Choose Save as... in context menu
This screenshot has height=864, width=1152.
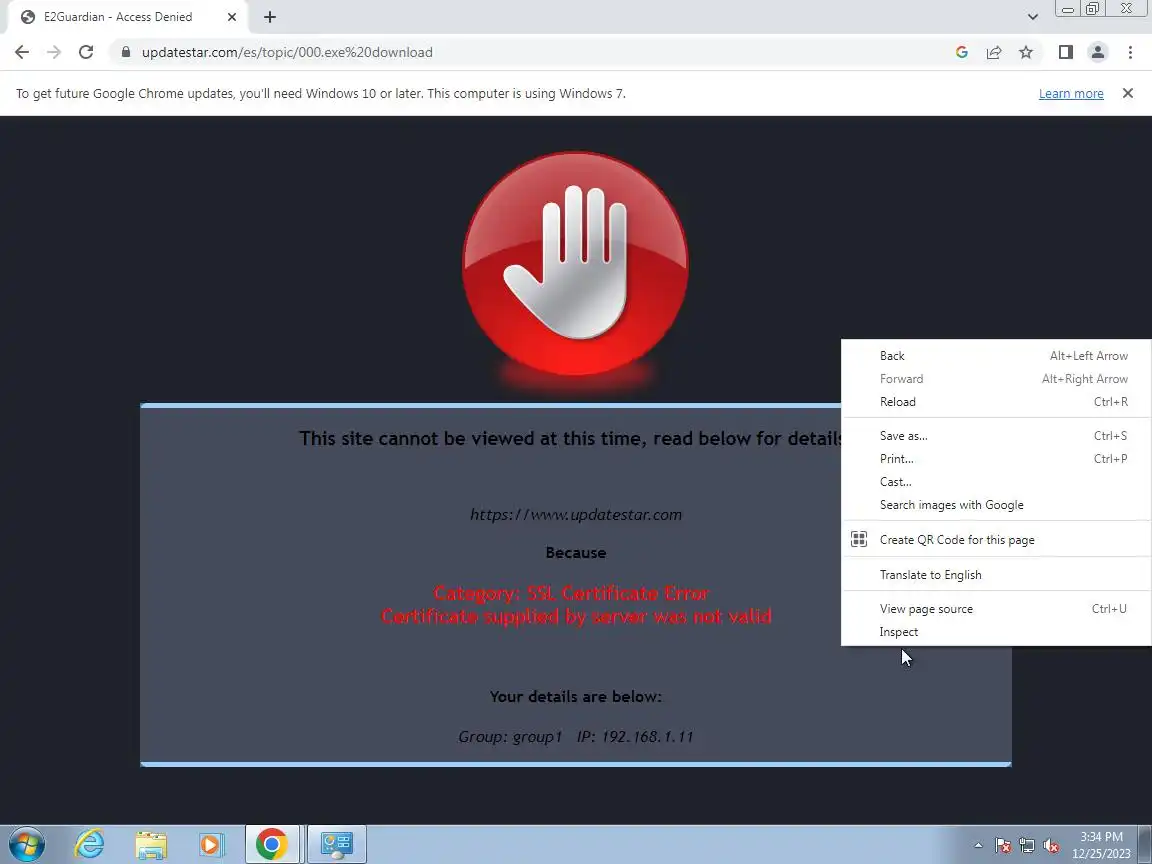click(x=996, y=436)
